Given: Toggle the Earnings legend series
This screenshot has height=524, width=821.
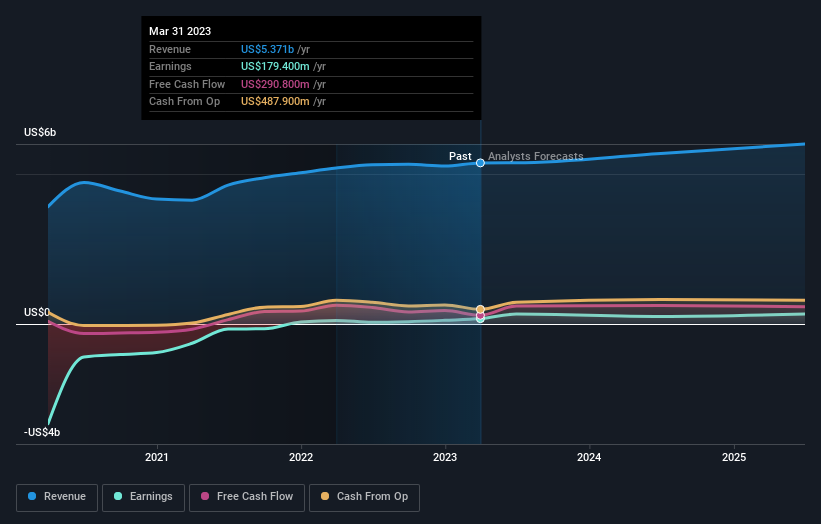Looking at the screenshot, I should tap(143, 497).
